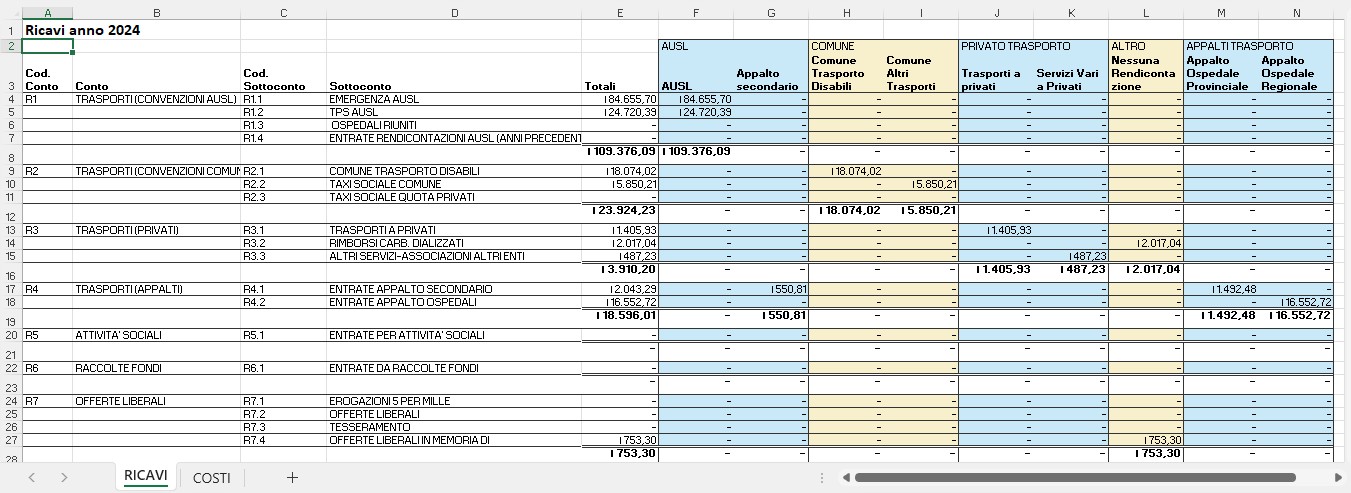1351x493 pixels.
Task: Select column E header
Action: pyautogui.click(x=620, y=12)
